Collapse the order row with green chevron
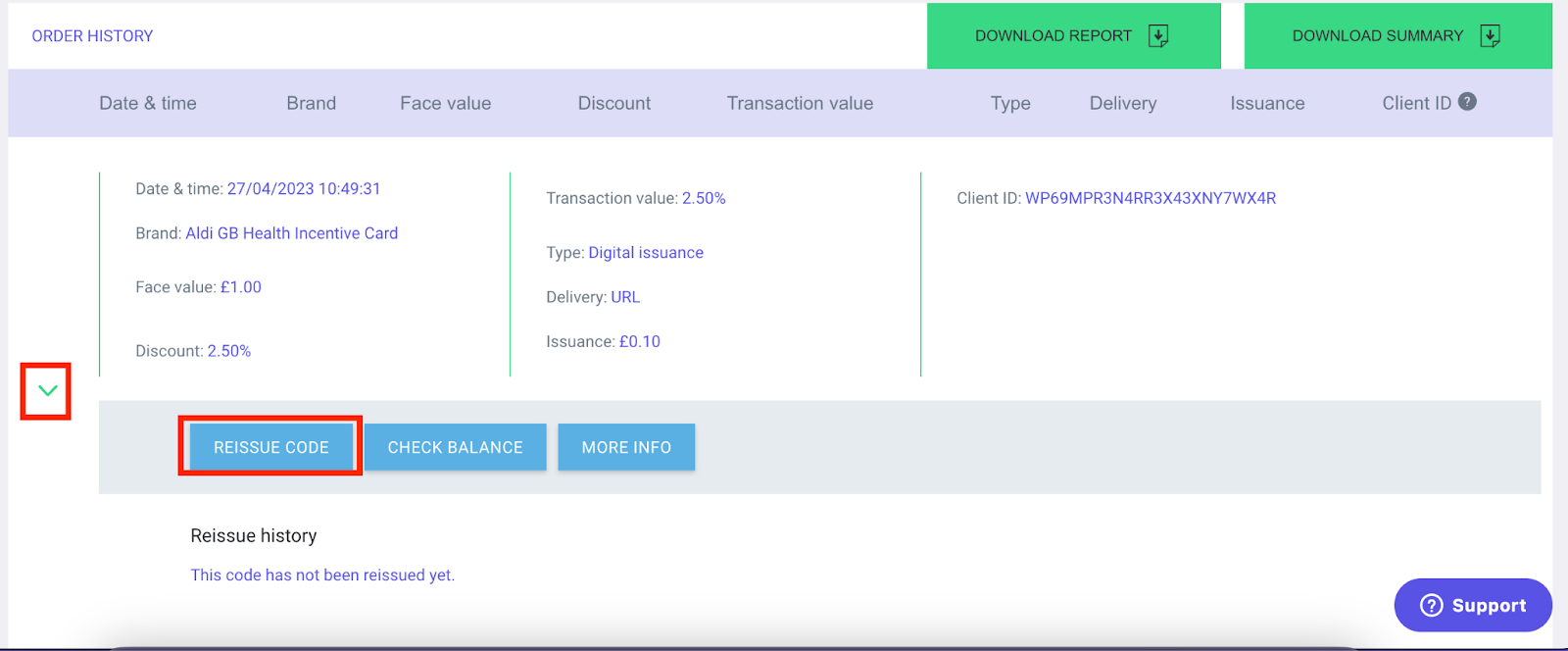This screenshot has width=1568, height=651. tap(47, 391)
